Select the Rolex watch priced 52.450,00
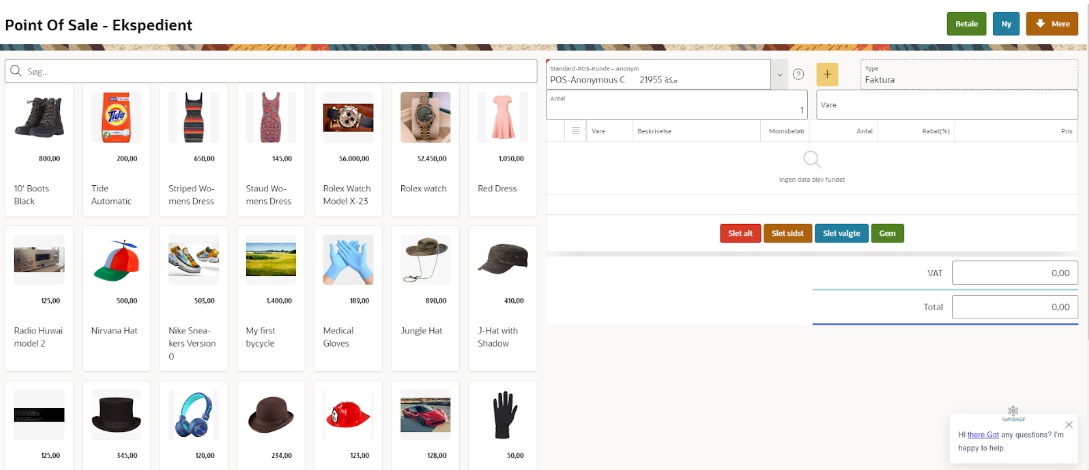 [x=425, y=150]
